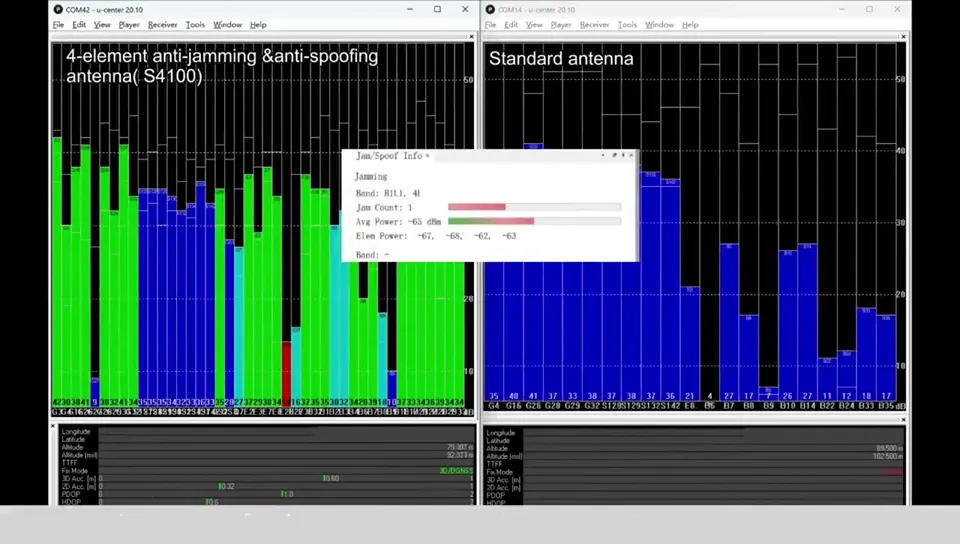Close the signal chart panel in COM42 window
The image size is (960, 544).
471,37
